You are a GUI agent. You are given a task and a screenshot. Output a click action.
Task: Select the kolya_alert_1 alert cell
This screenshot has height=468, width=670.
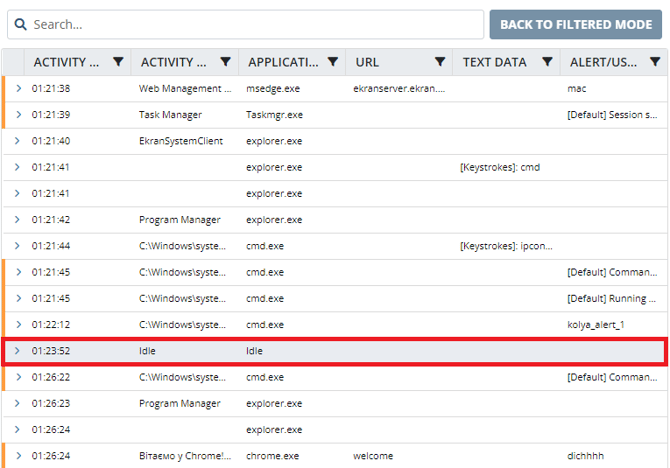596,325
